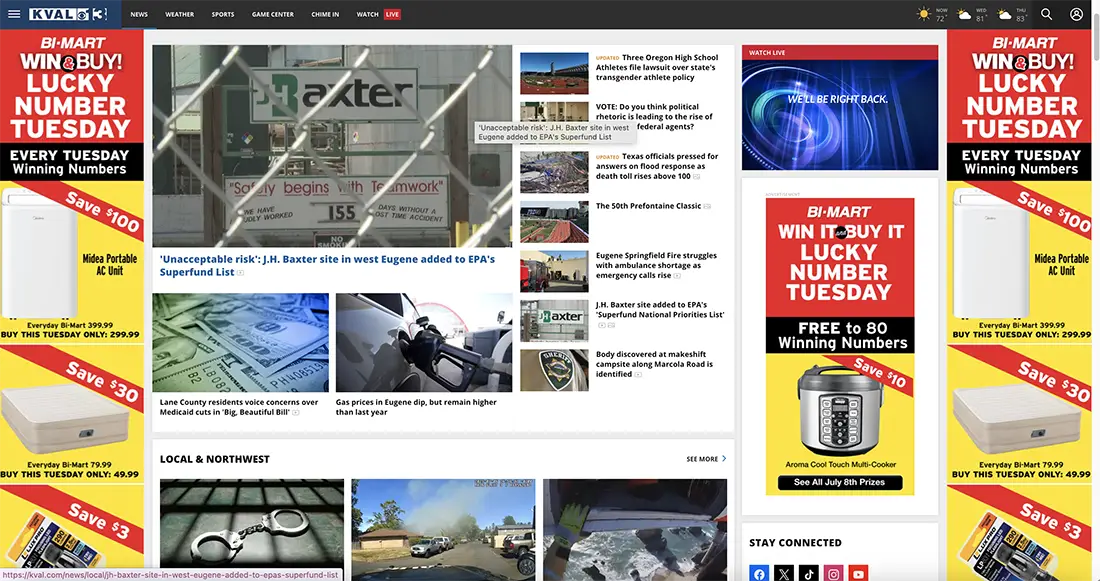Open Body discovered along Marcola Road story

tap(654, 364)
